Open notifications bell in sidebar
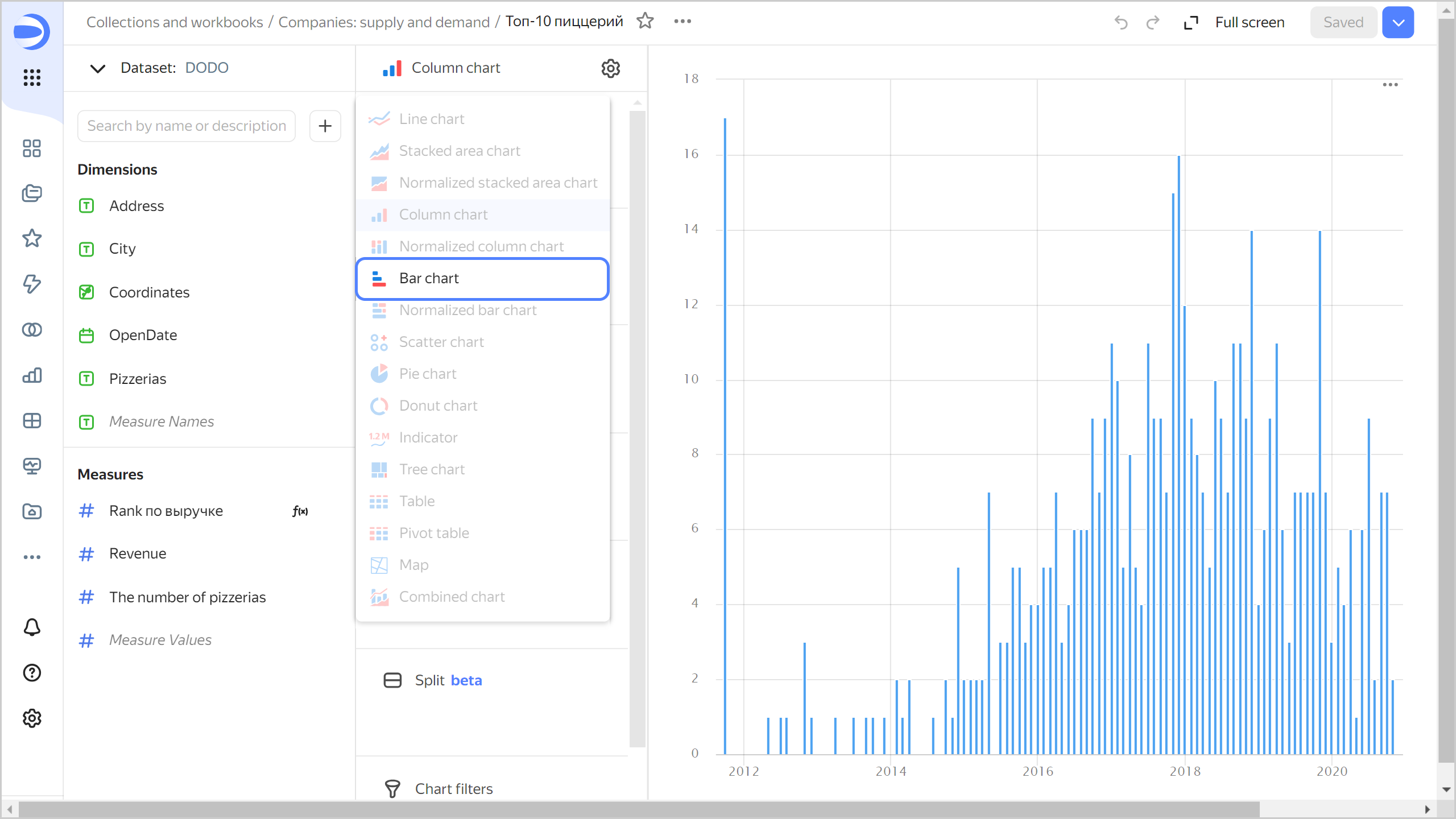Viewport: 1456px width, 819px height. 32,627
